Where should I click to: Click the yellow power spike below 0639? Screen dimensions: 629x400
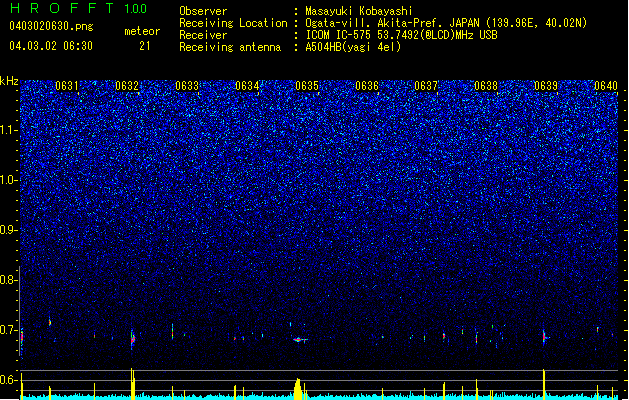tap(544, 384)
